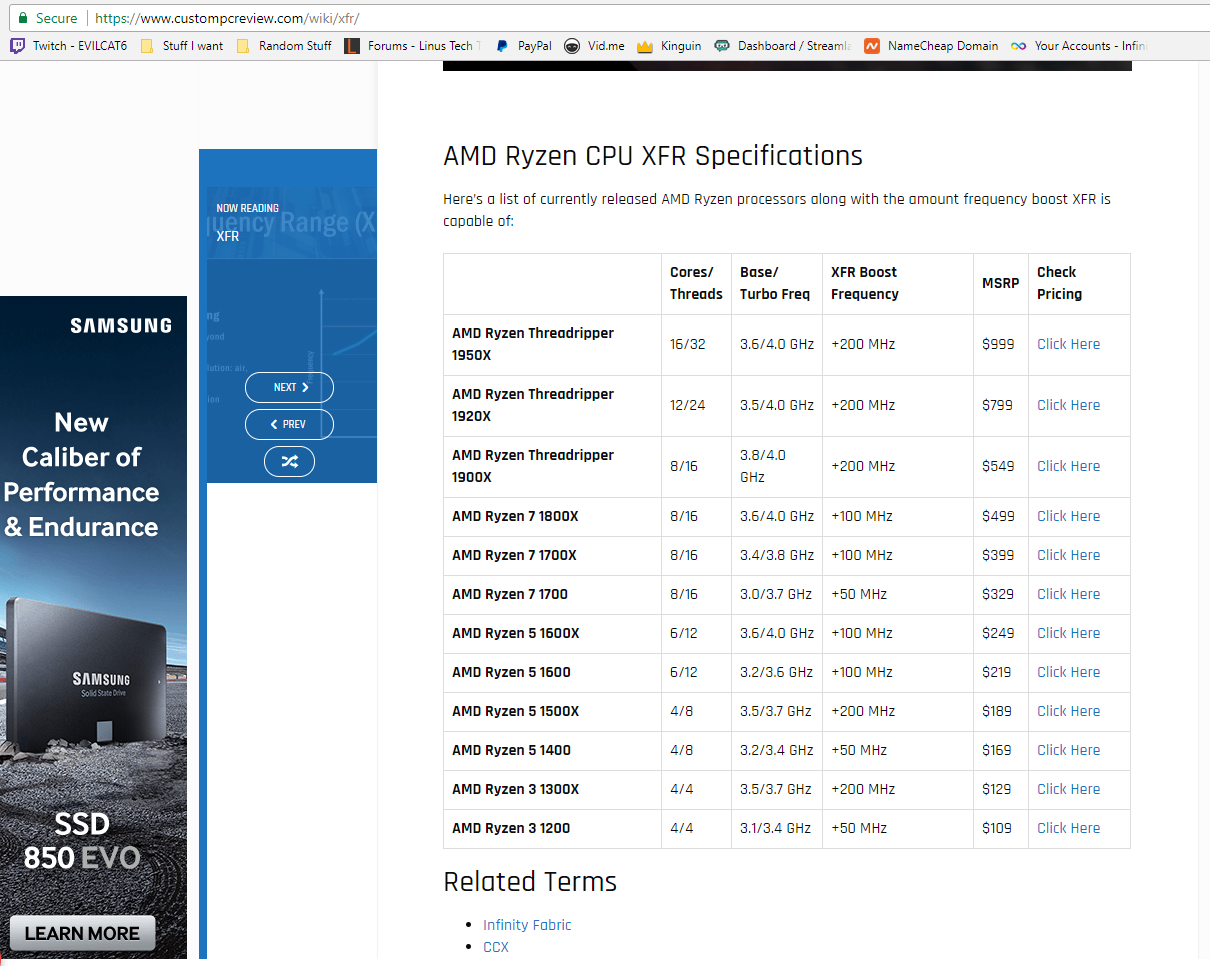
Task: Open the CCX related term link
Action: point(496,946)
